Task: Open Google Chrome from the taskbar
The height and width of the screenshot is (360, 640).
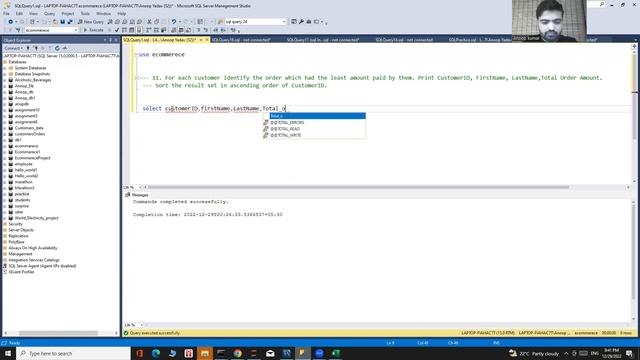Action: pyautogui.click(x=238, y=353)
